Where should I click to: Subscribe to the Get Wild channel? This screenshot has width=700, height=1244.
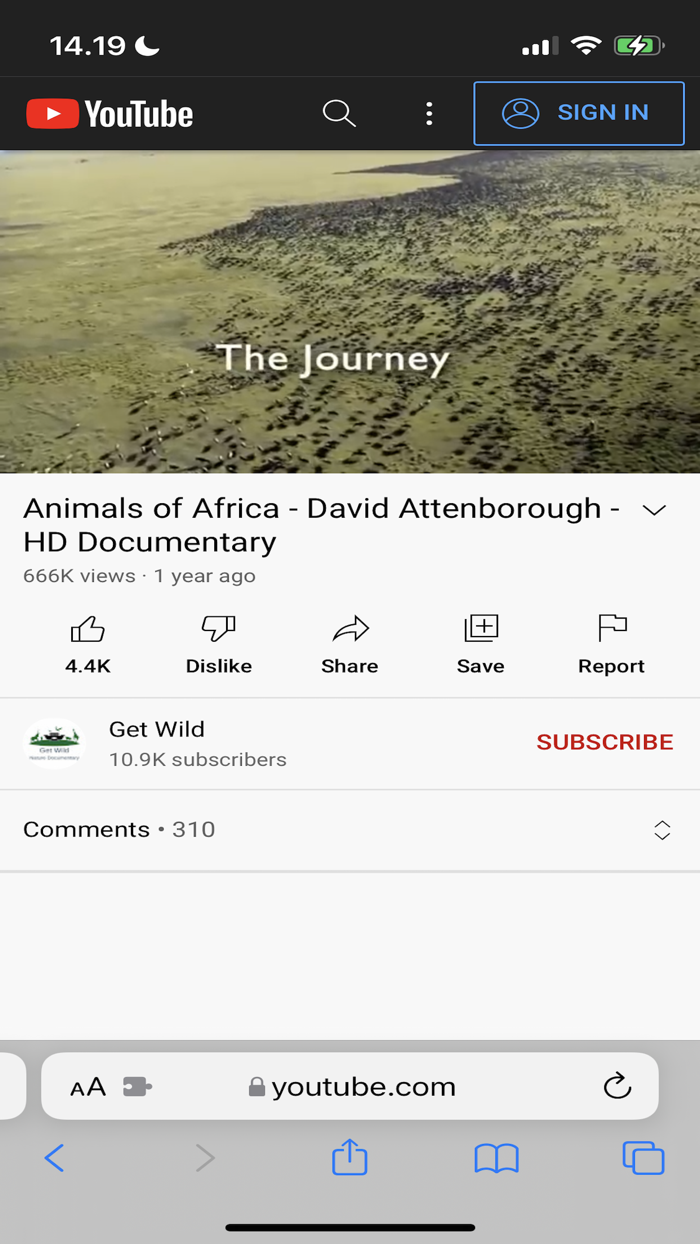[x=604, y=742]
